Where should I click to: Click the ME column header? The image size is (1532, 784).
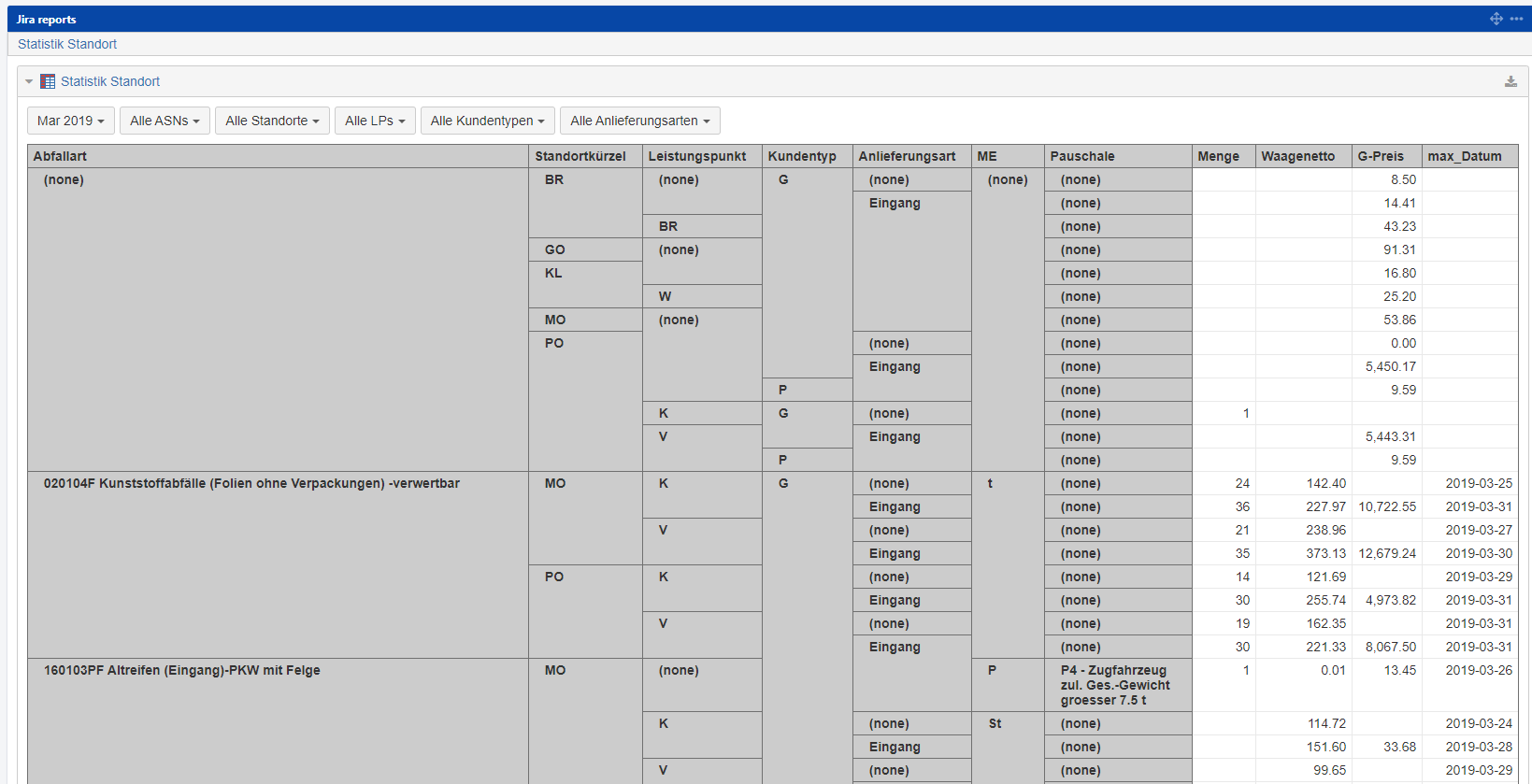[x=1008, y=156]
